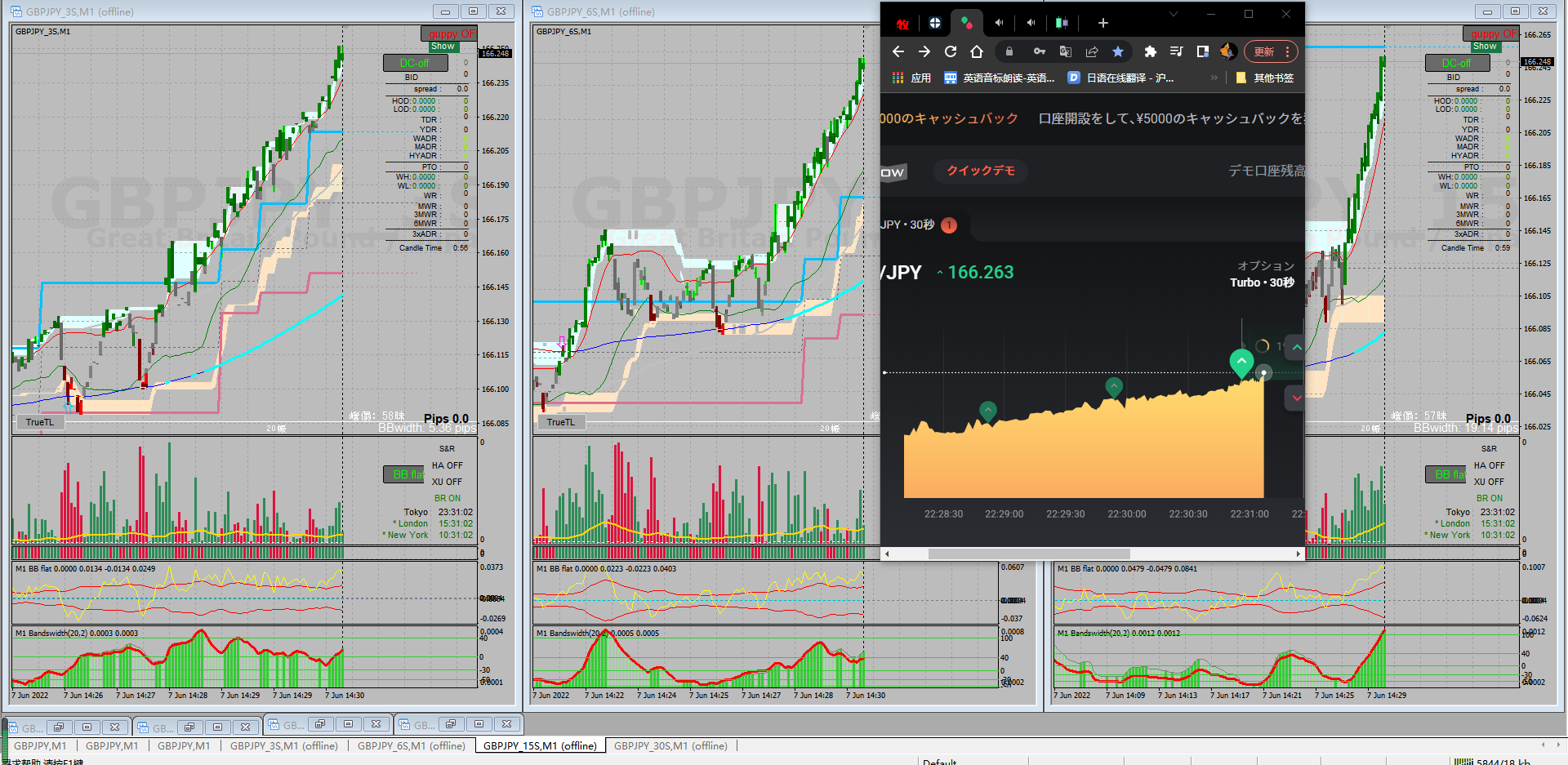Open the browser profile avatar
1568x765 pixels.
1227,51
